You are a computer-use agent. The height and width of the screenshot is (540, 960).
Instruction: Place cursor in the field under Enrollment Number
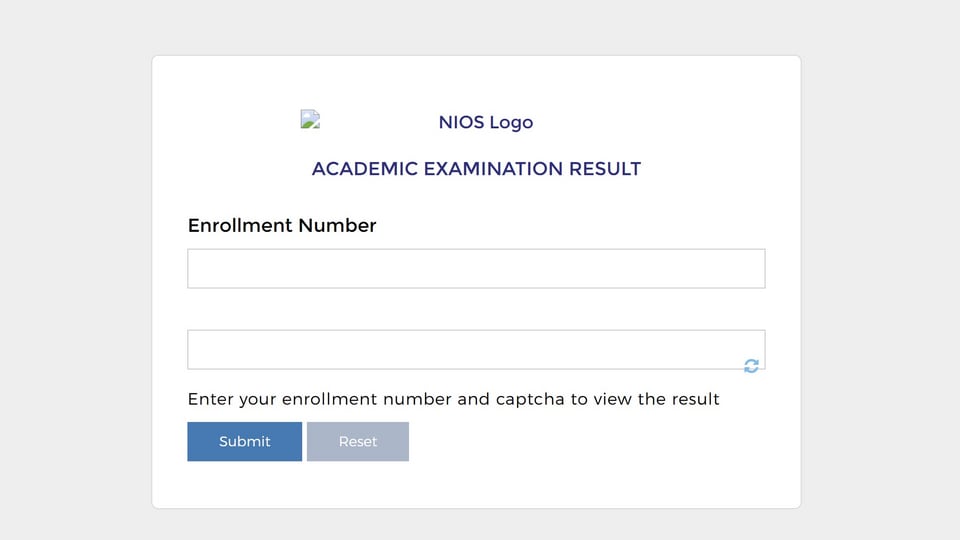476,268
